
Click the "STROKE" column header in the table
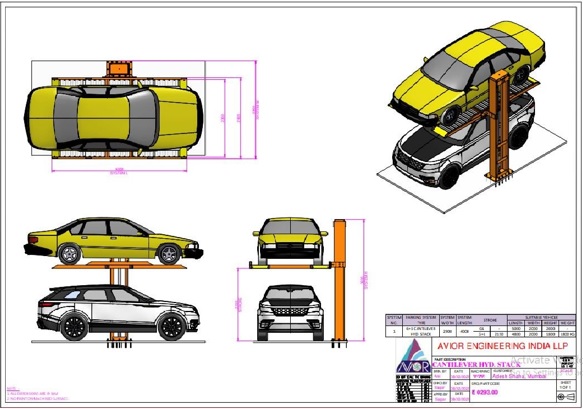[x=490, y=320]
